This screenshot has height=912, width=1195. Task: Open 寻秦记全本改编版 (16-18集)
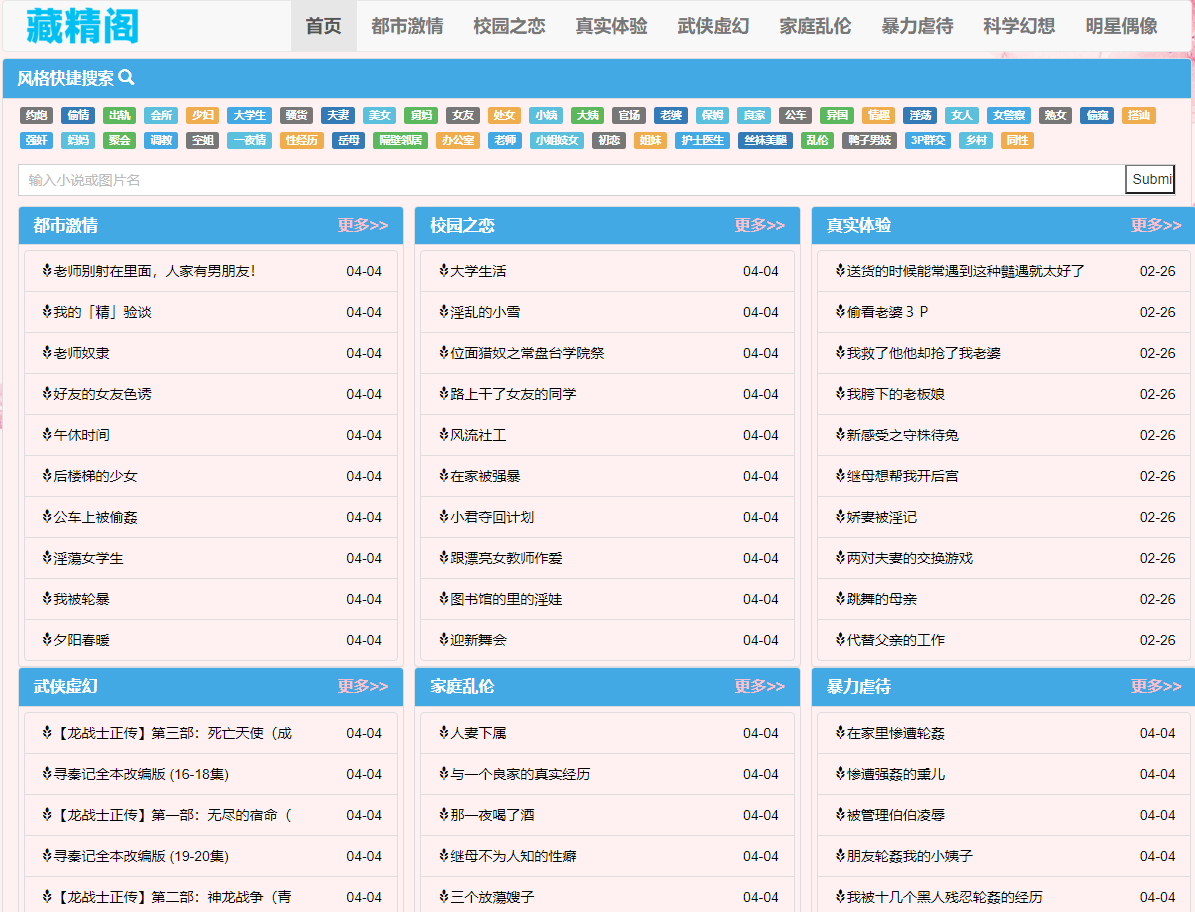coord(141,774)
